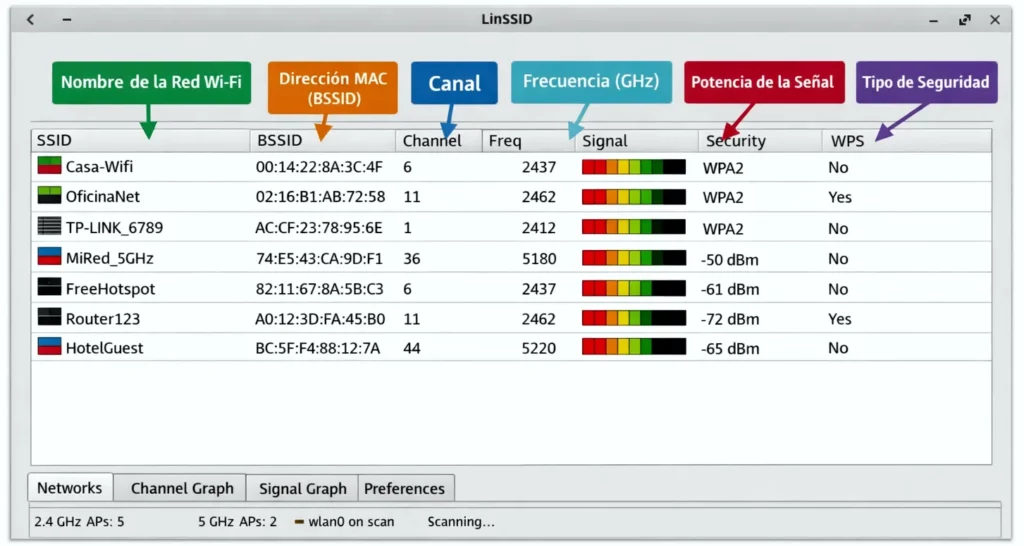The image size is (1024, 546).
Task: Click the TP-LINK_6789 network icon
Action: click(x=49, y=226)
